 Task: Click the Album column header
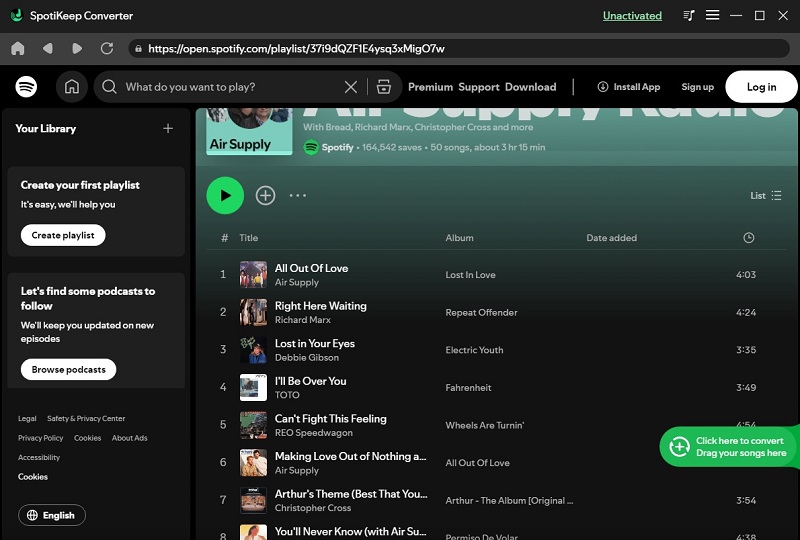coord(459,238)
